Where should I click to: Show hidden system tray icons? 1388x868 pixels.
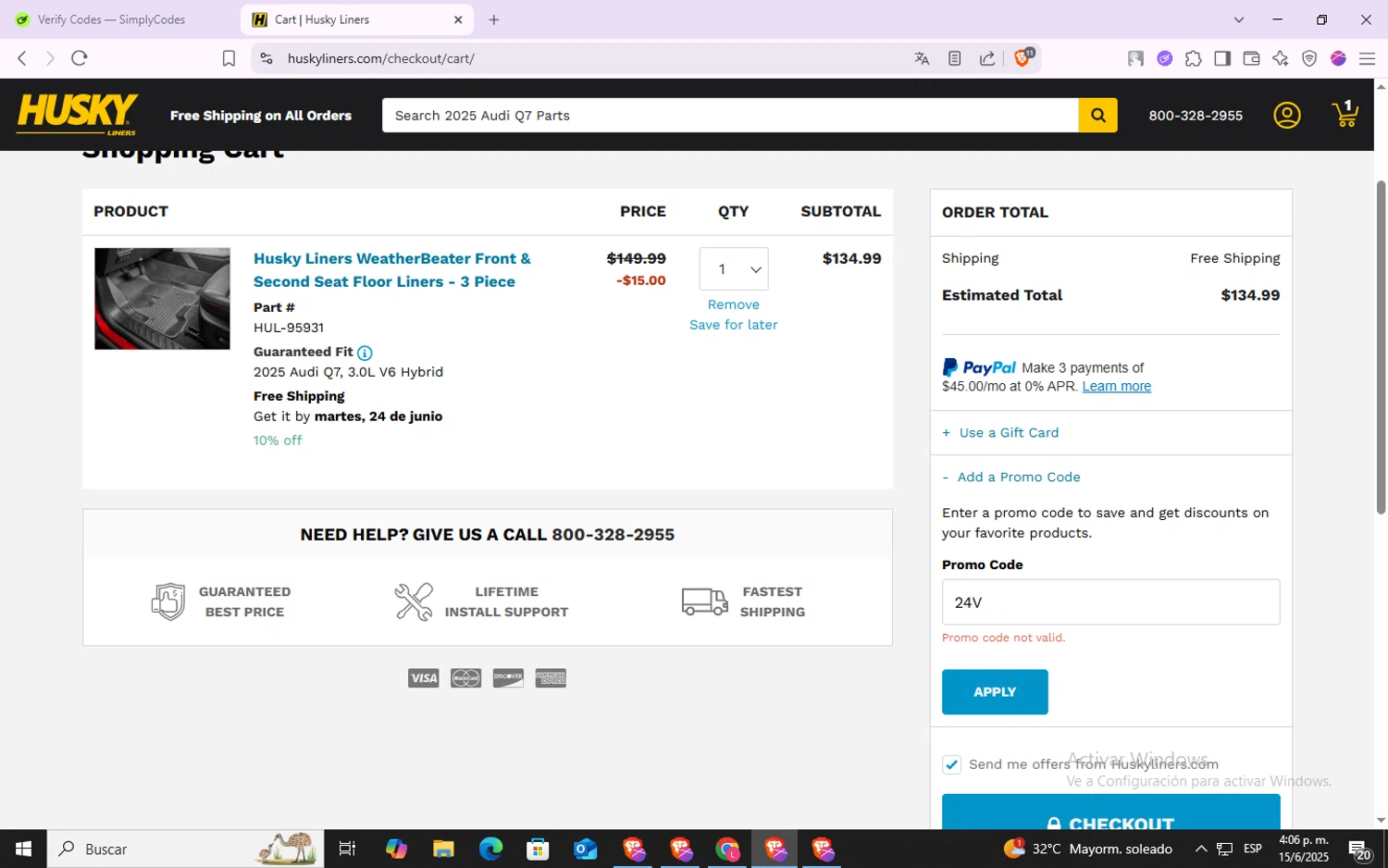pyautogui.click(x=1200, y=849)
